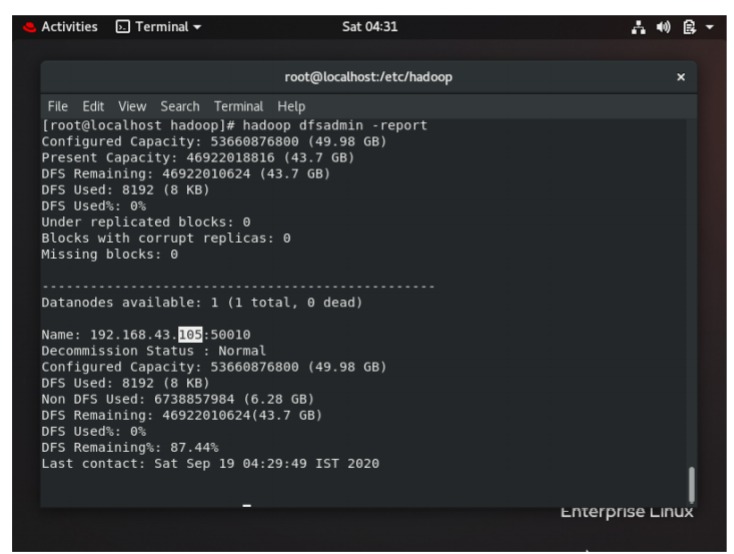The height and width of the screenshot is (554, 734).
Task: Open the View menu
Action: (132, 106)
